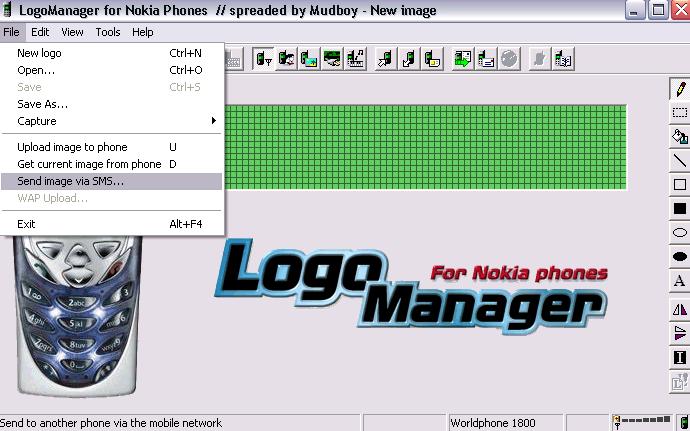Click the phone with person picture toolbar icon
The height and width of the screenshot is (431, 690).
[x=286, y=59]
